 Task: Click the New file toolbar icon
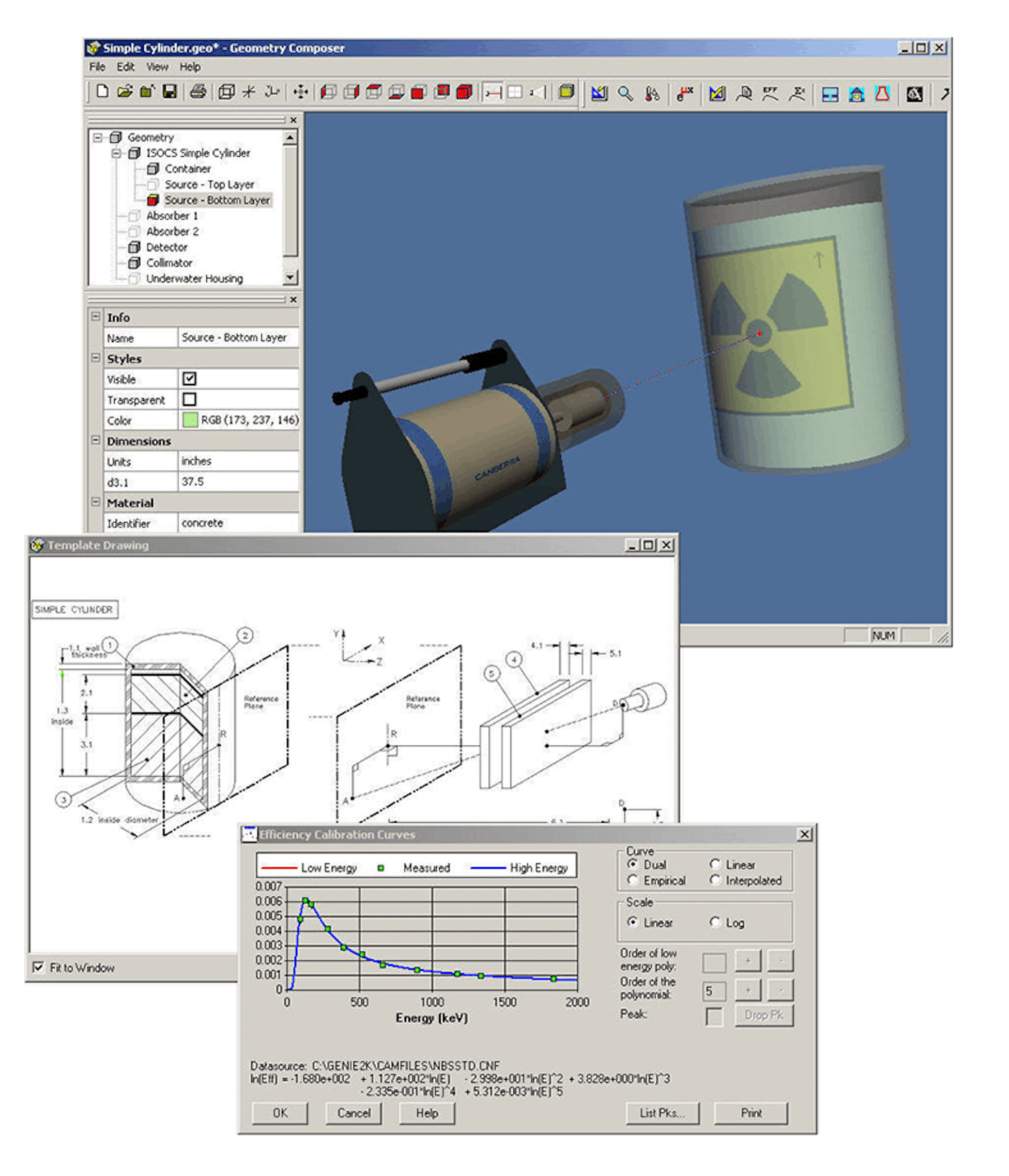pos(102,91)
